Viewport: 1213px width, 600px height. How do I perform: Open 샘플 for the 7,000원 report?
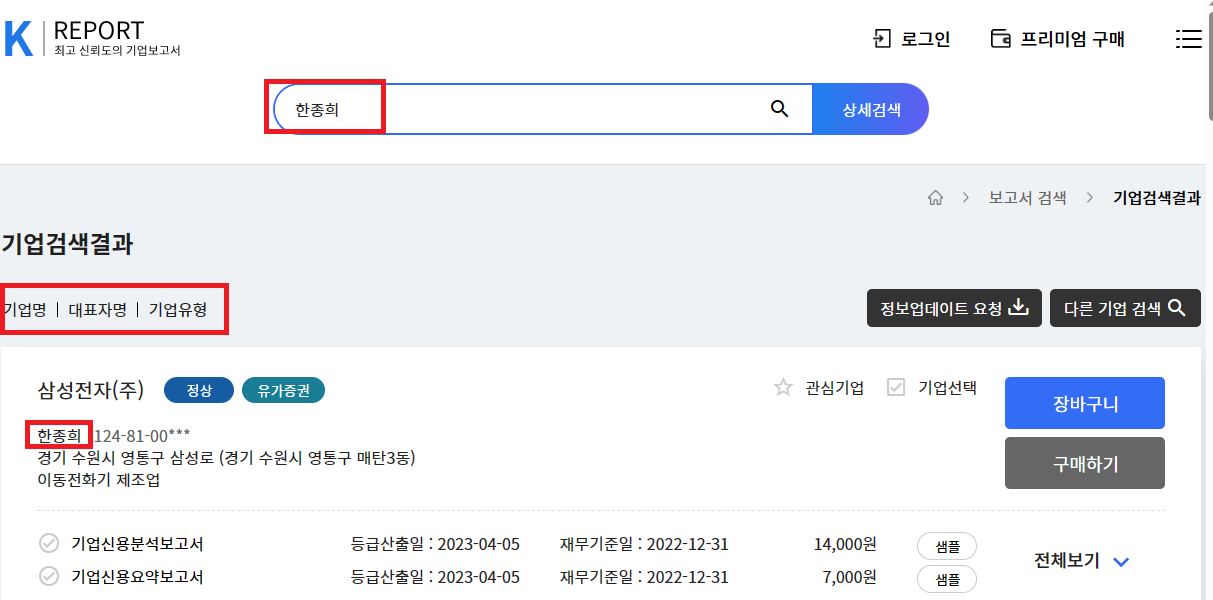pos(947,579)
